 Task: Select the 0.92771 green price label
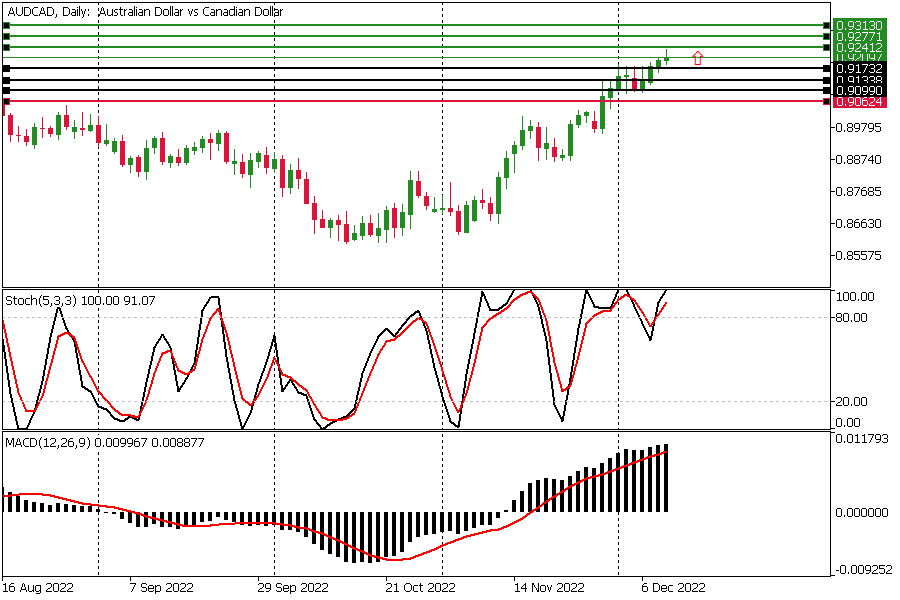pos(859,36)
